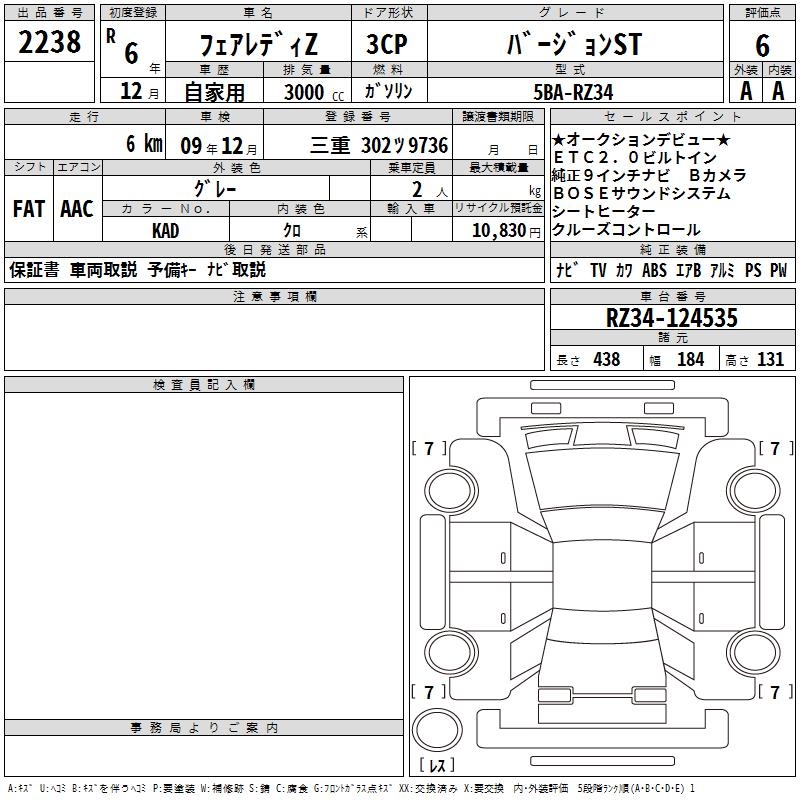The image size is (800, 800).
Task: Click the top-left tire marking [7]
Action: click(430, 449)
